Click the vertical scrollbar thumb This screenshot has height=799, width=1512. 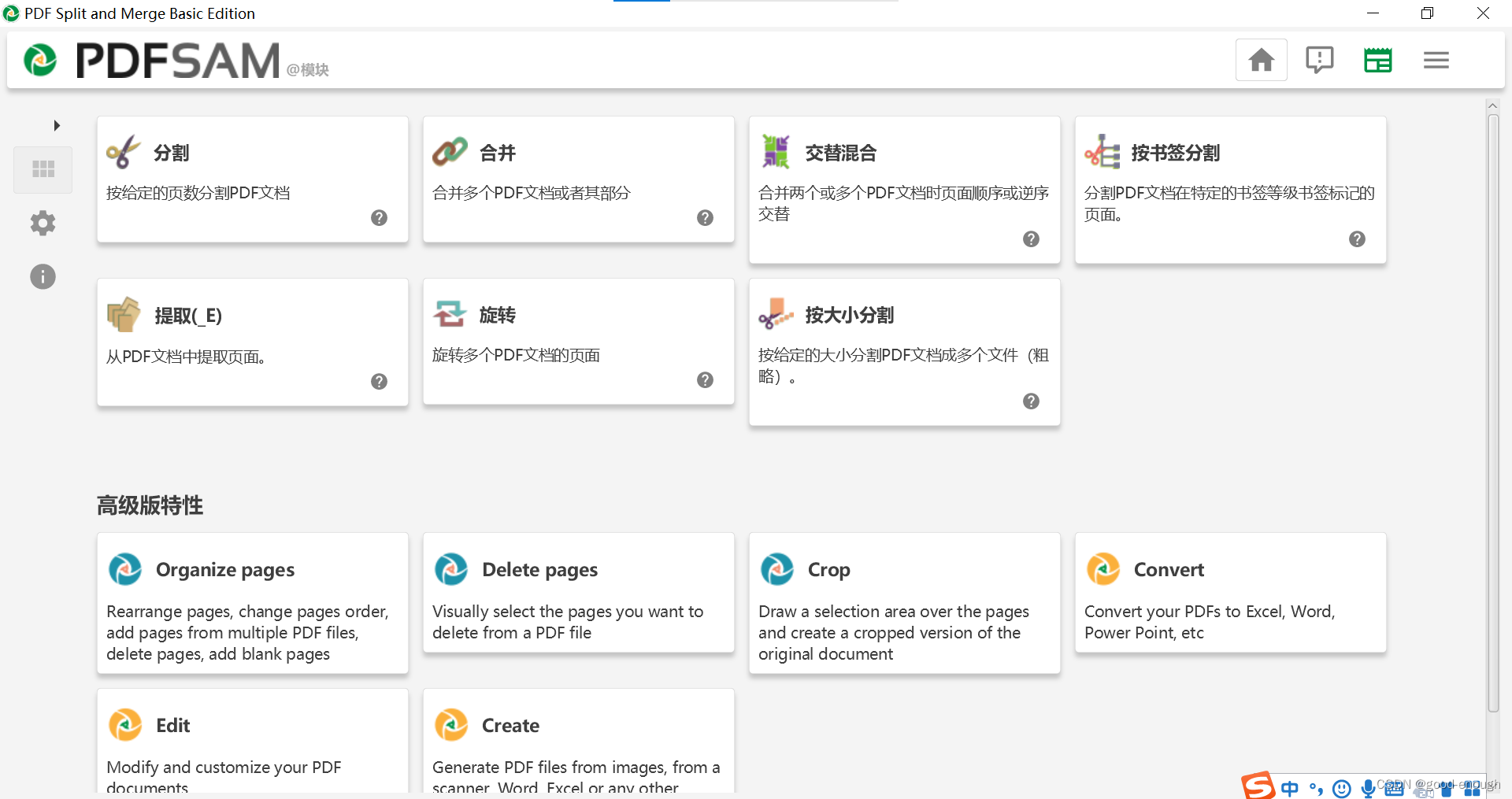coord(1493,413)
